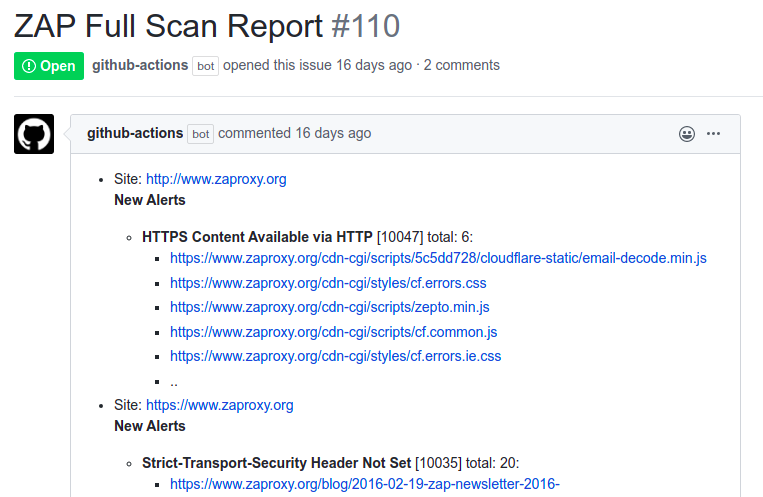Open the email-decode.min.js script link
Screen dimensions: 763x497
click(438, 257)
